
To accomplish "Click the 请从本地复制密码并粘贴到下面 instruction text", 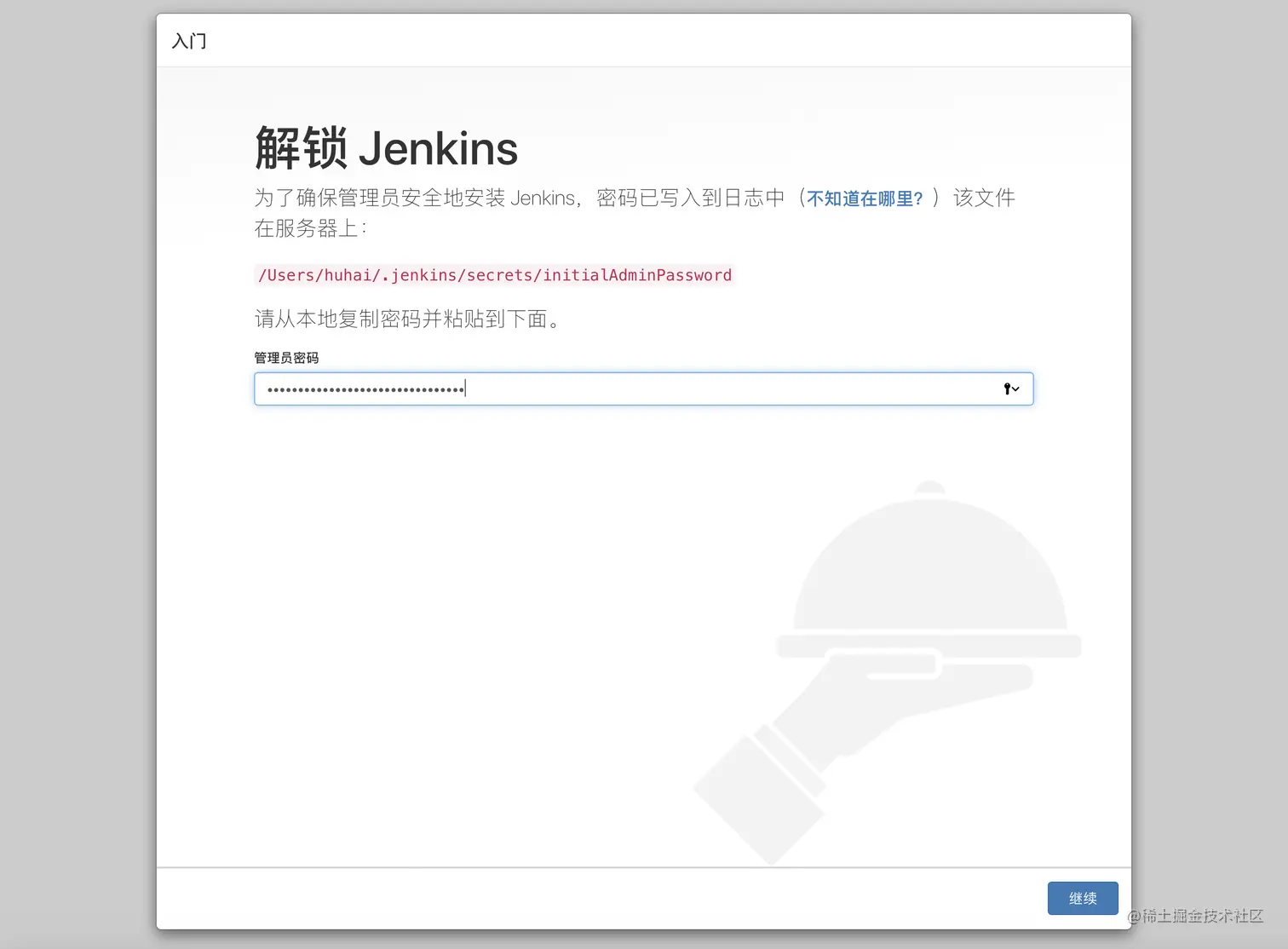I will 407,319.
